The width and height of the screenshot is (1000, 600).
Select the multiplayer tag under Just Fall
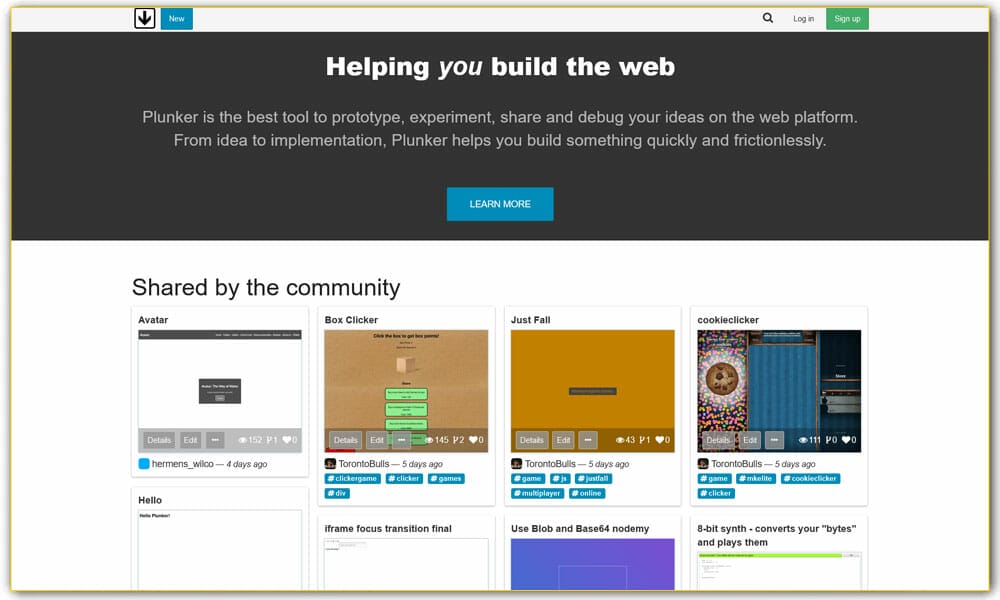(538, 493)
